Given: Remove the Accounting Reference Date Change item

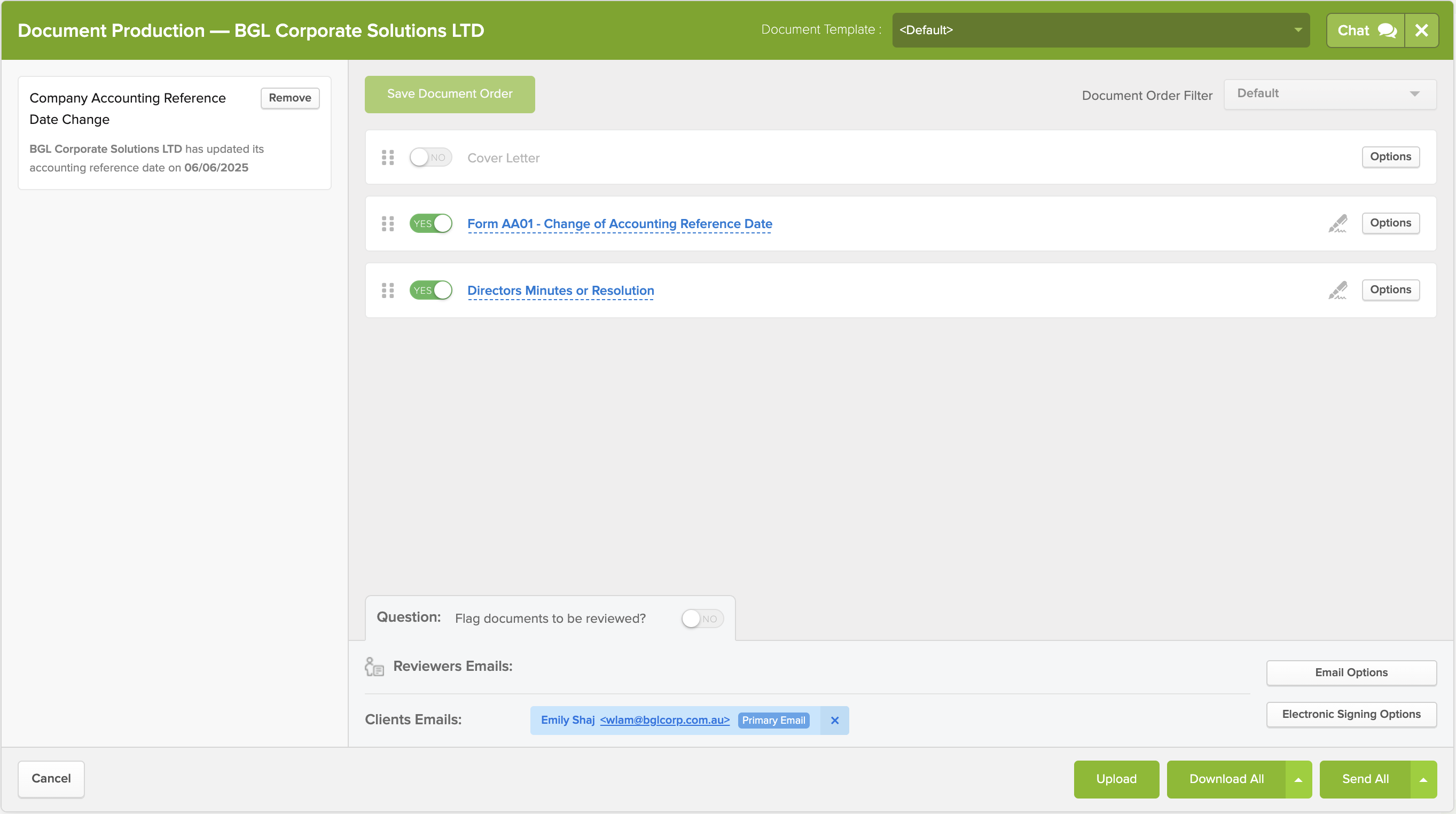Looking at the screenshot, I should coord(290,98).
